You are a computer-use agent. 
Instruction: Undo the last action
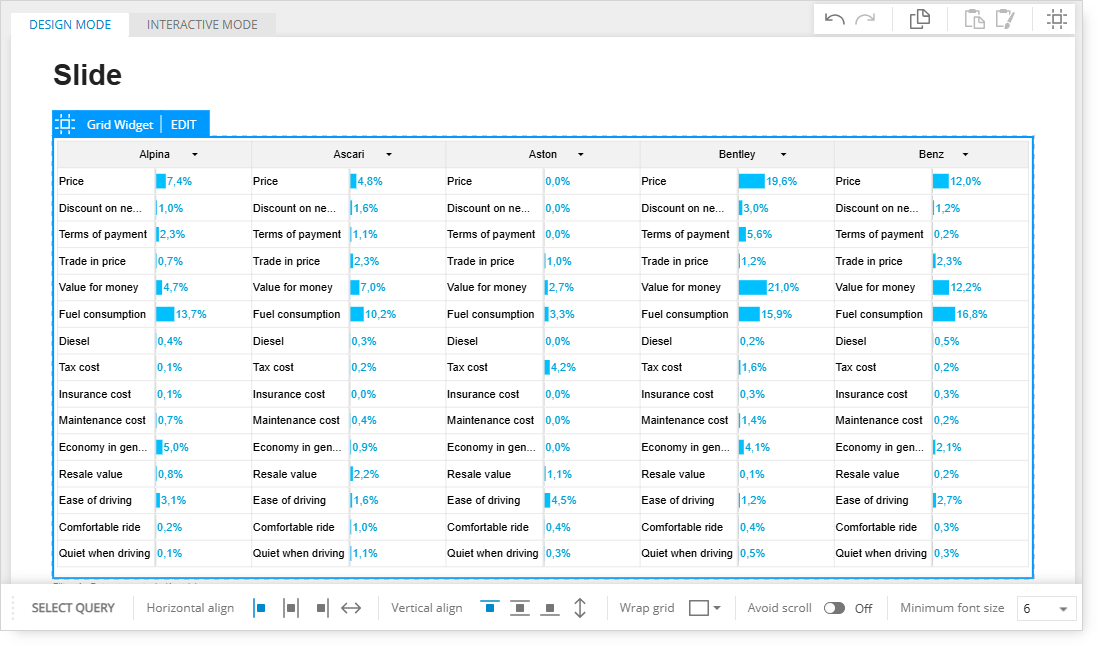[x=834, y=19]
